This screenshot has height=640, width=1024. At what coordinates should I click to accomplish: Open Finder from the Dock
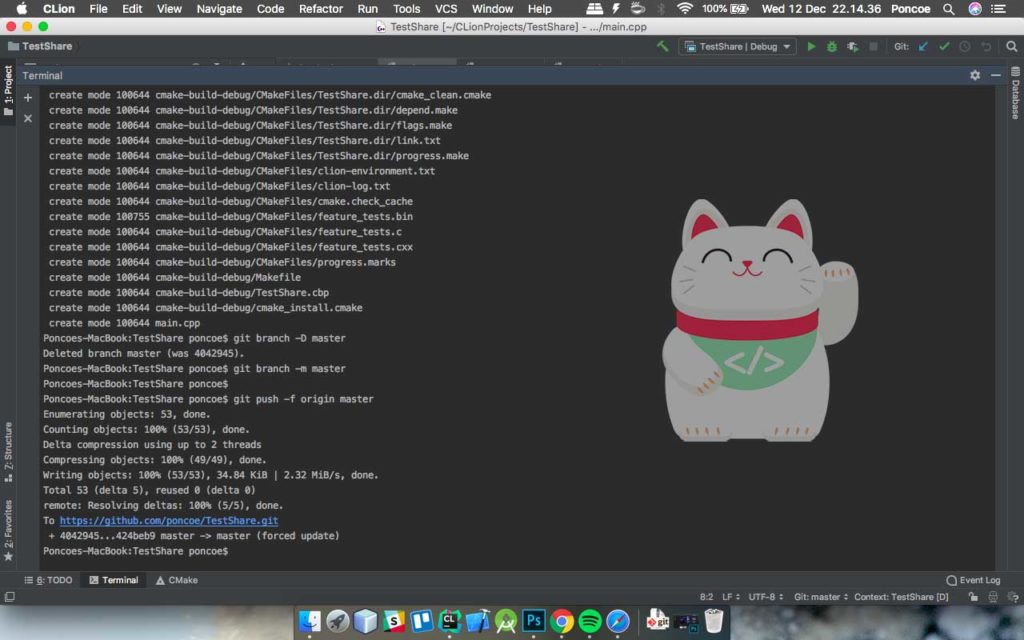point(310,621)
